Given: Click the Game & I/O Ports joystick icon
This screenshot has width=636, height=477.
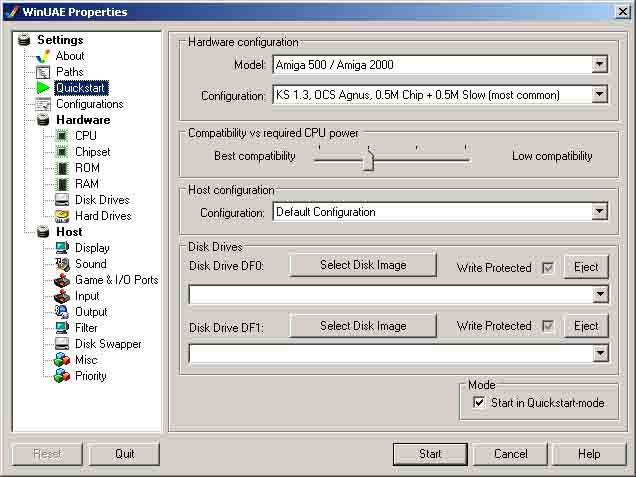Looking at the screenshot, I should 62,280.
